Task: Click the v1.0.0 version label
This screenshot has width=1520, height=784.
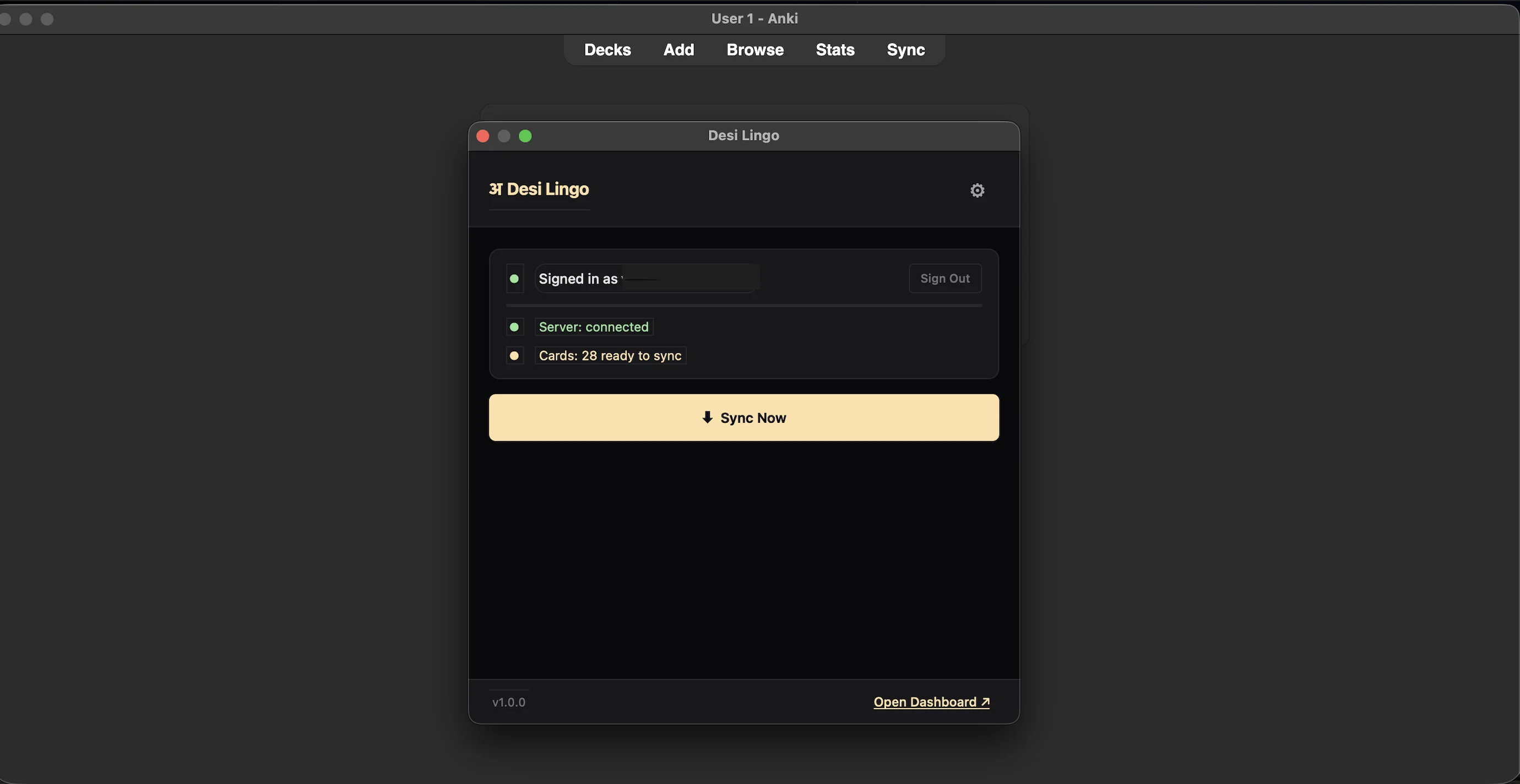Action: pos(509,702)
